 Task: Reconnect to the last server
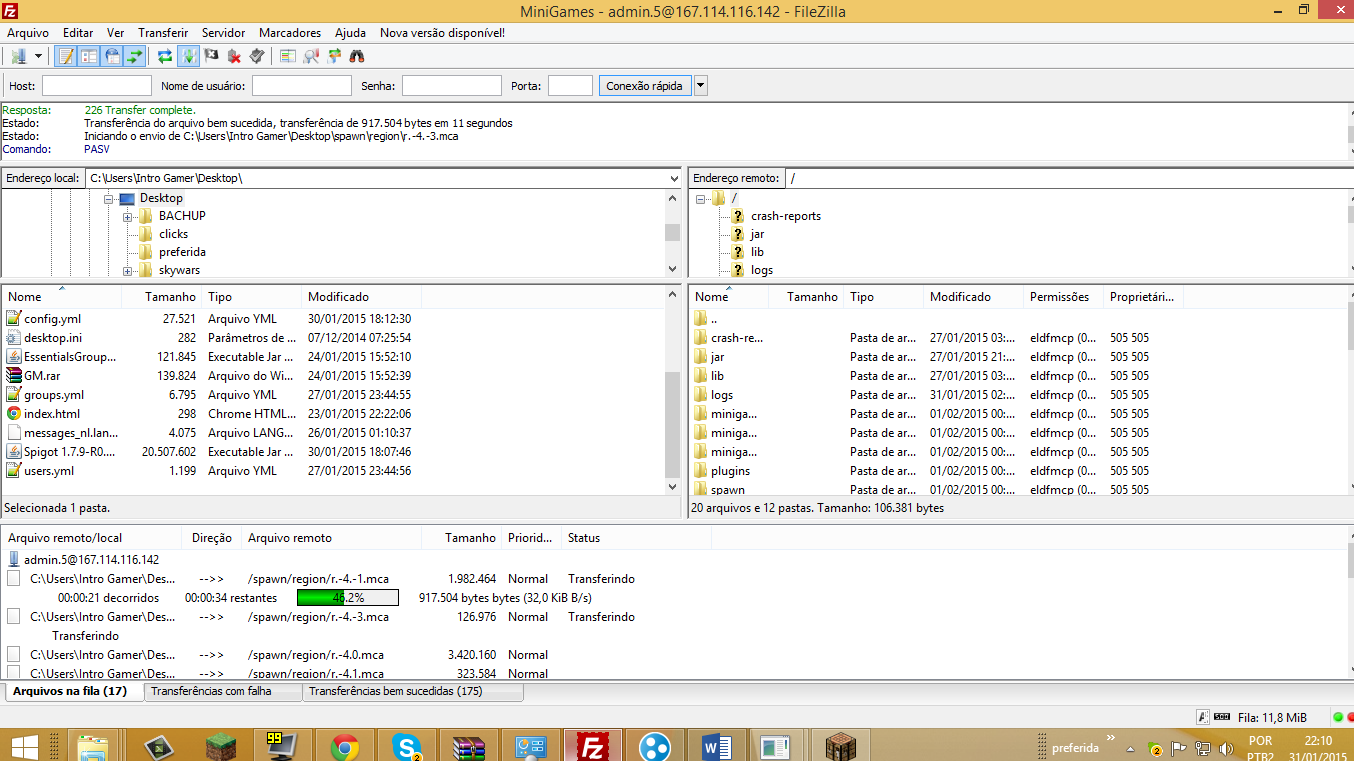(257, 56)
